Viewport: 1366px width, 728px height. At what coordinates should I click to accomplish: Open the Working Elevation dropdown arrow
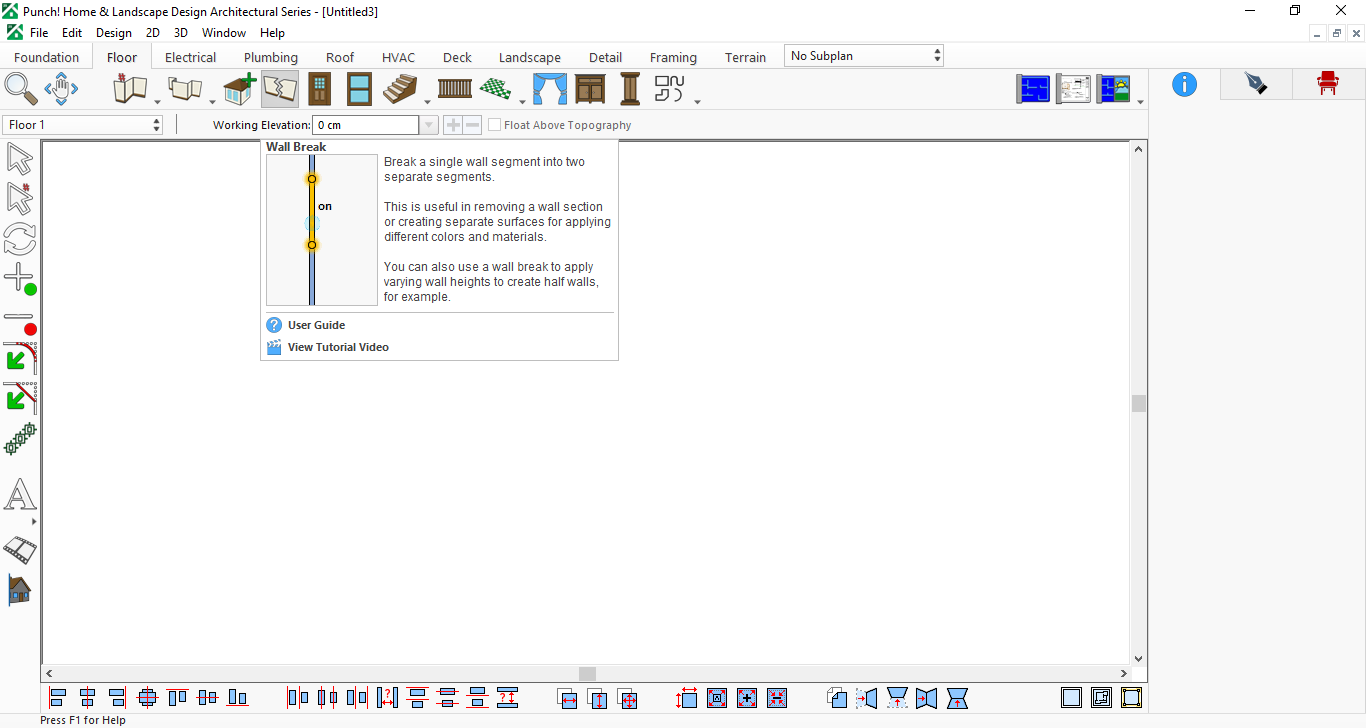pyautogui.click(x=429, y=125)
